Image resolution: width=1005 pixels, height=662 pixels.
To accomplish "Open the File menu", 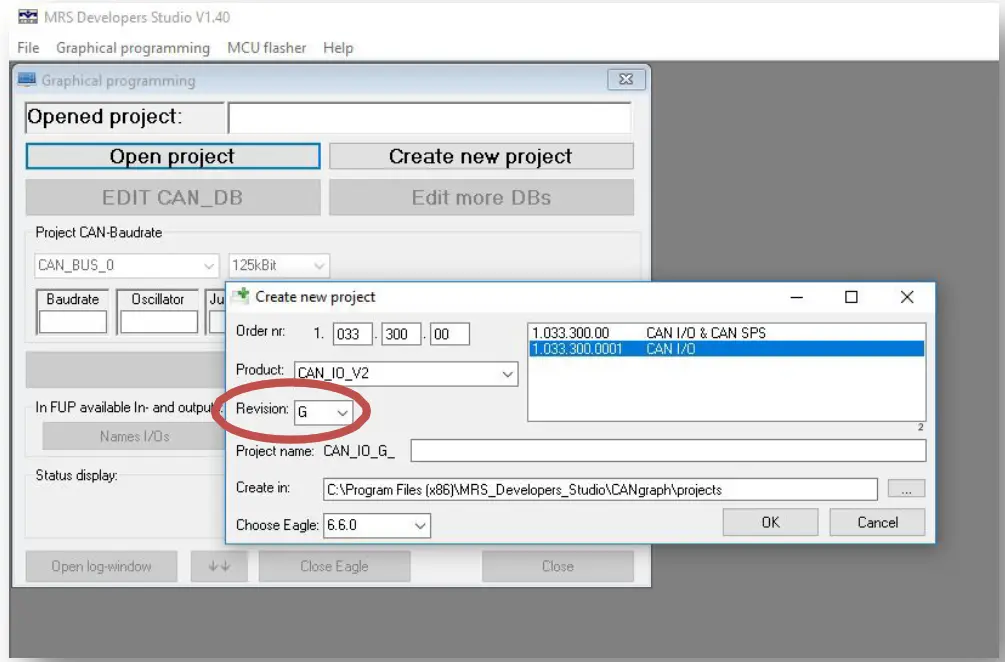I will click(x=28, y=46).
